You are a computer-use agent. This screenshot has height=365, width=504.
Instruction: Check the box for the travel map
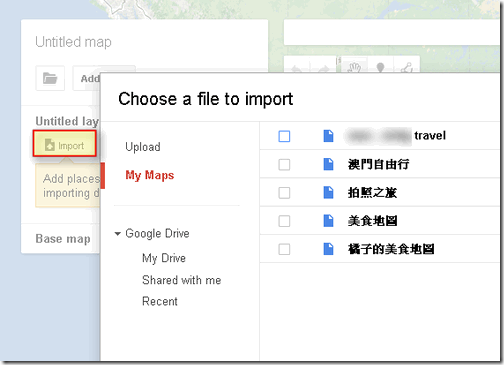coord(284,136)
